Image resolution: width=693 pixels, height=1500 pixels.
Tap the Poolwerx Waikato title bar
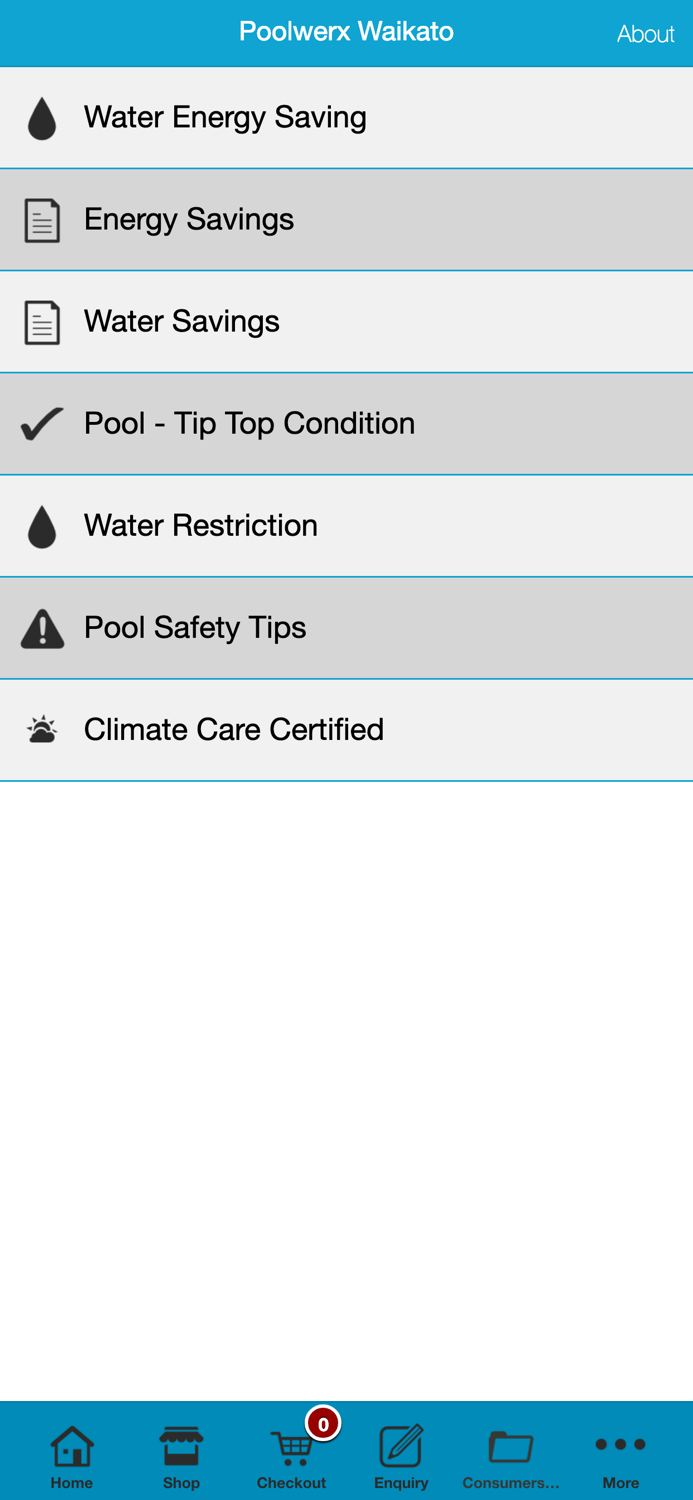[x=346, y=31]
